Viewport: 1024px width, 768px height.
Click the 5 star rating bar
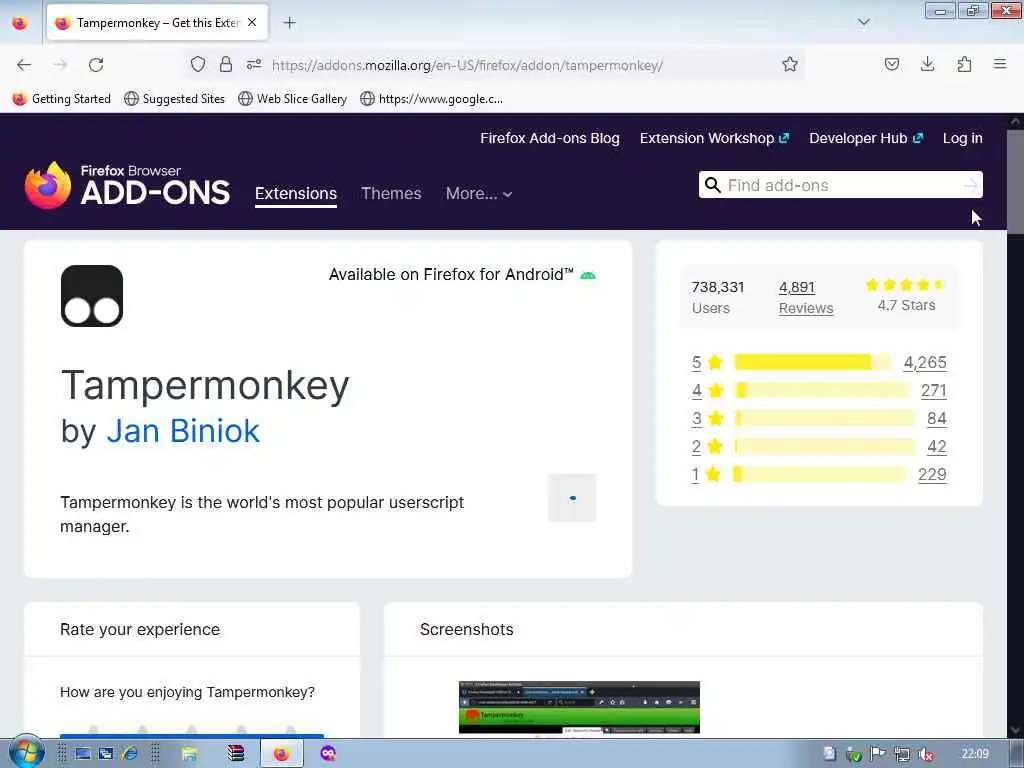click(812, 362)
